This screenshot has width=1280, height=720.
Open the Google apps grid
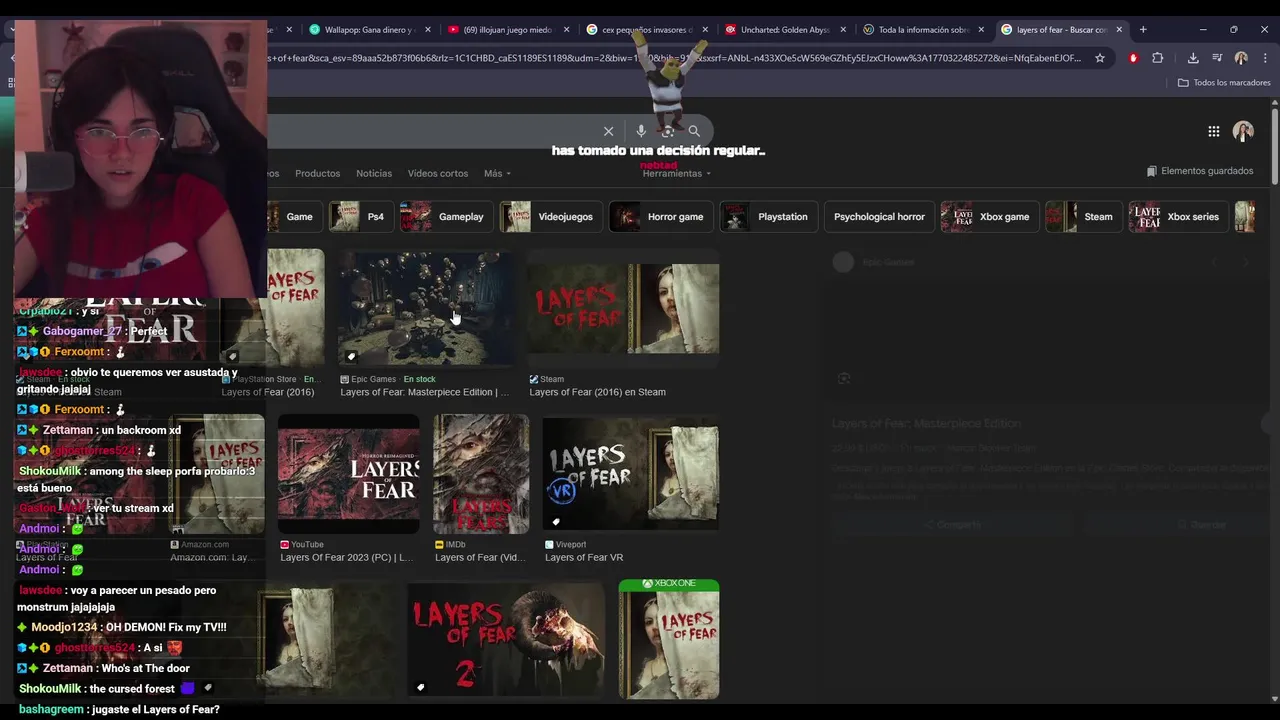(x=1213, y=131)
